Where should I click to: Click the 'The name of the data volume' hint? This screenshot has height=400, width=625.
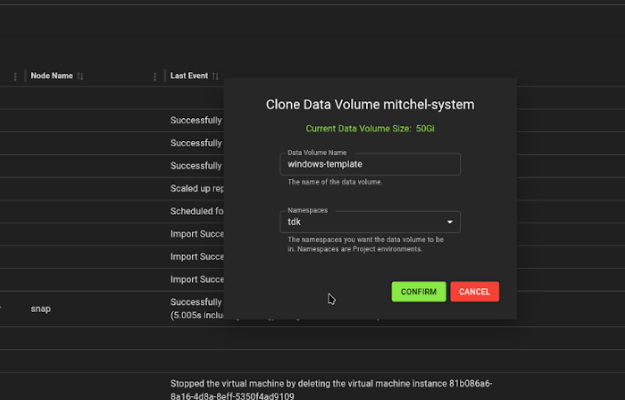click(x=334, y=182)
